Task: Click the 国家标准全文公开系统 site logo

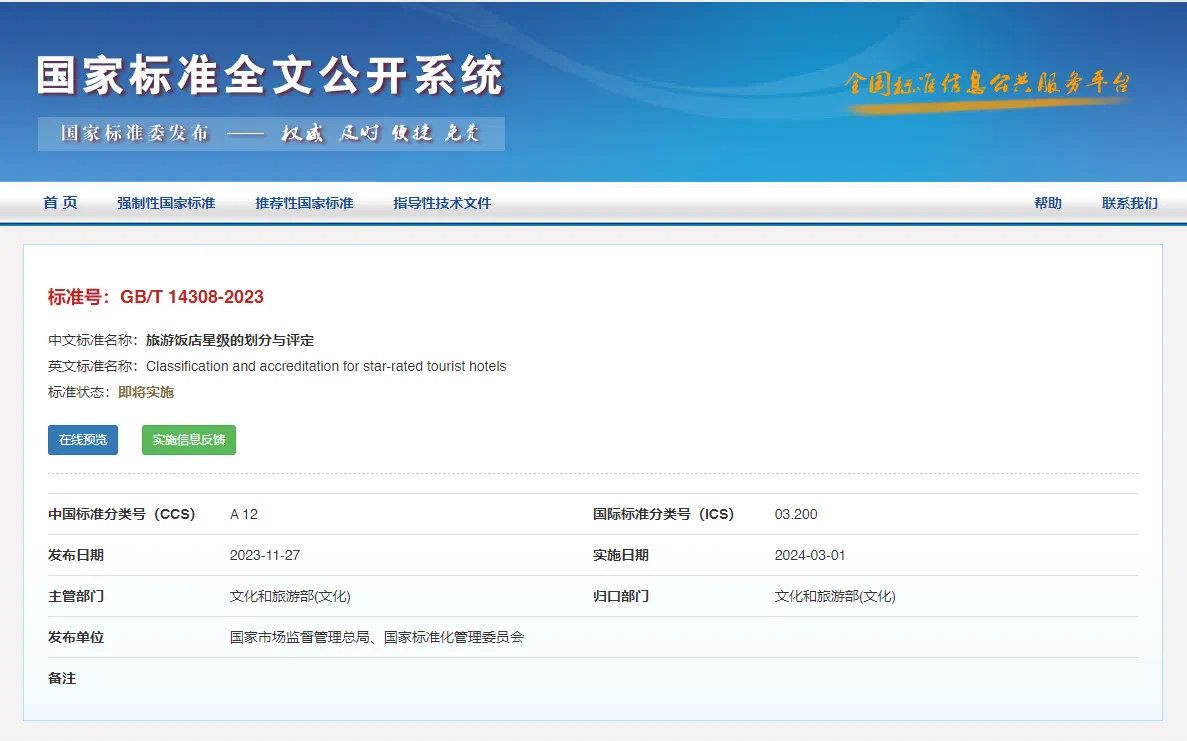Action: 268,75
